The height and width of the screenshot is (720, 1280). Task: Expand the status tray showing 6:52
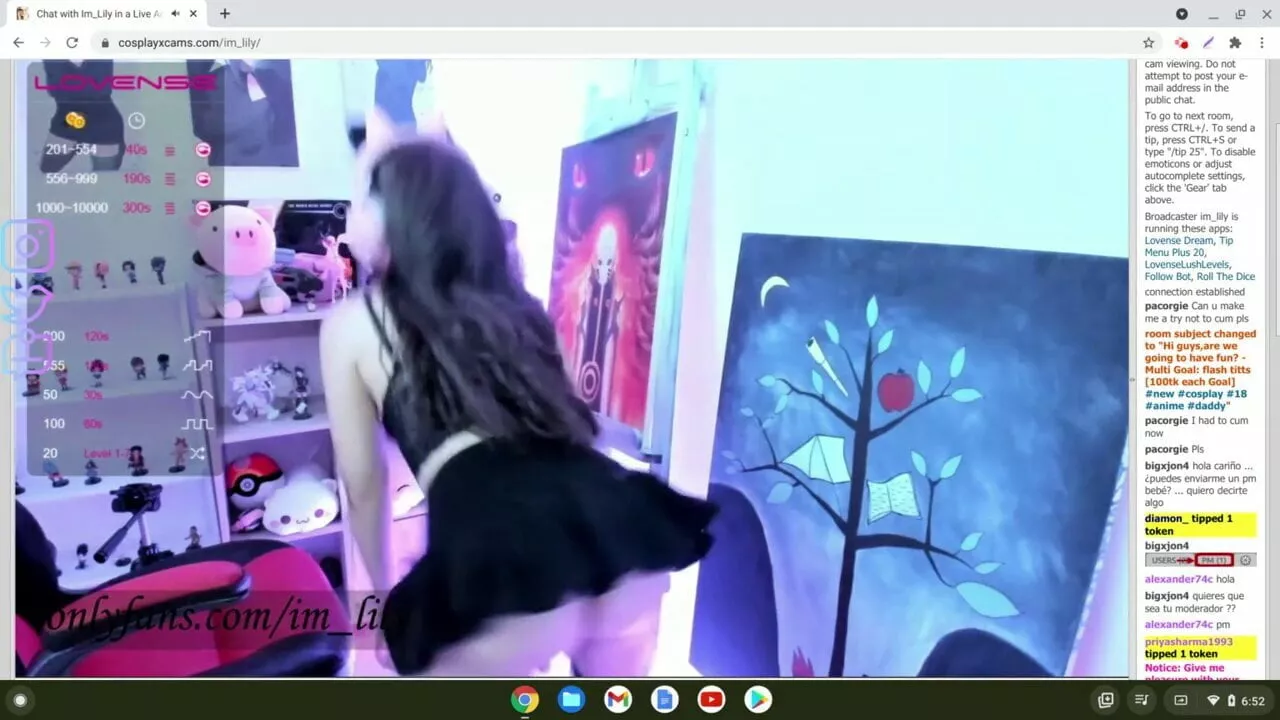pyautogui.click(x=1238, y=700)
